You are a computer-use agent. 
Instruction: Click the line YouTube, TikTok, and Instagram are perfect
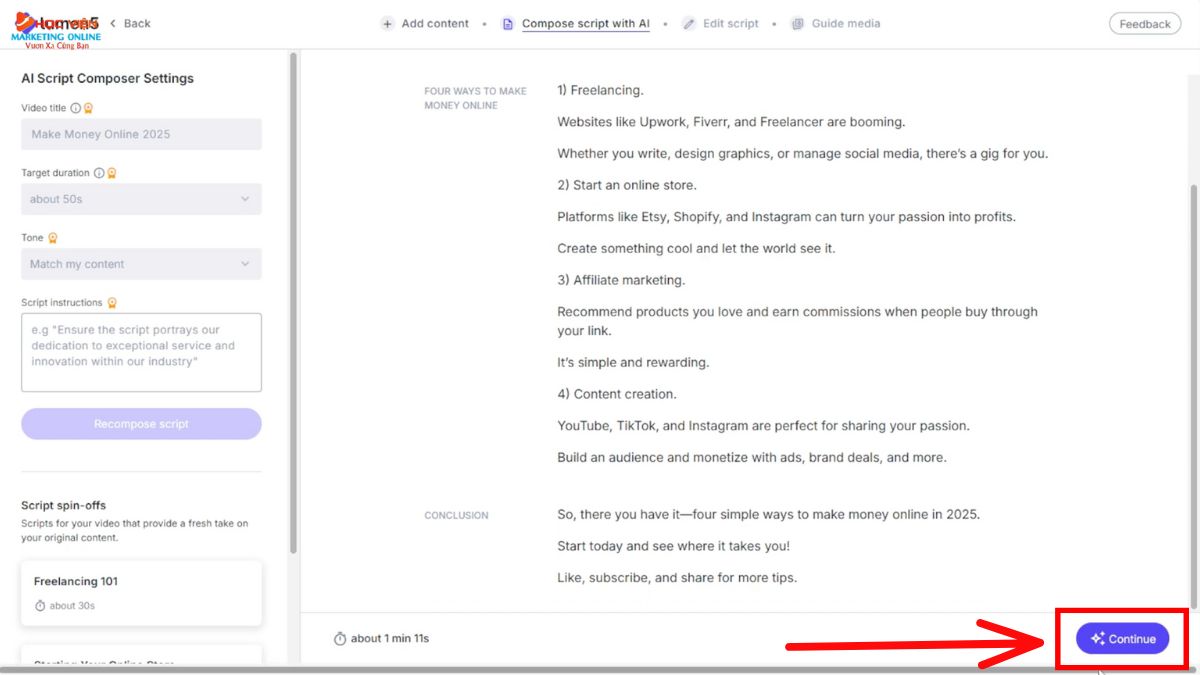tap(764, 426)
